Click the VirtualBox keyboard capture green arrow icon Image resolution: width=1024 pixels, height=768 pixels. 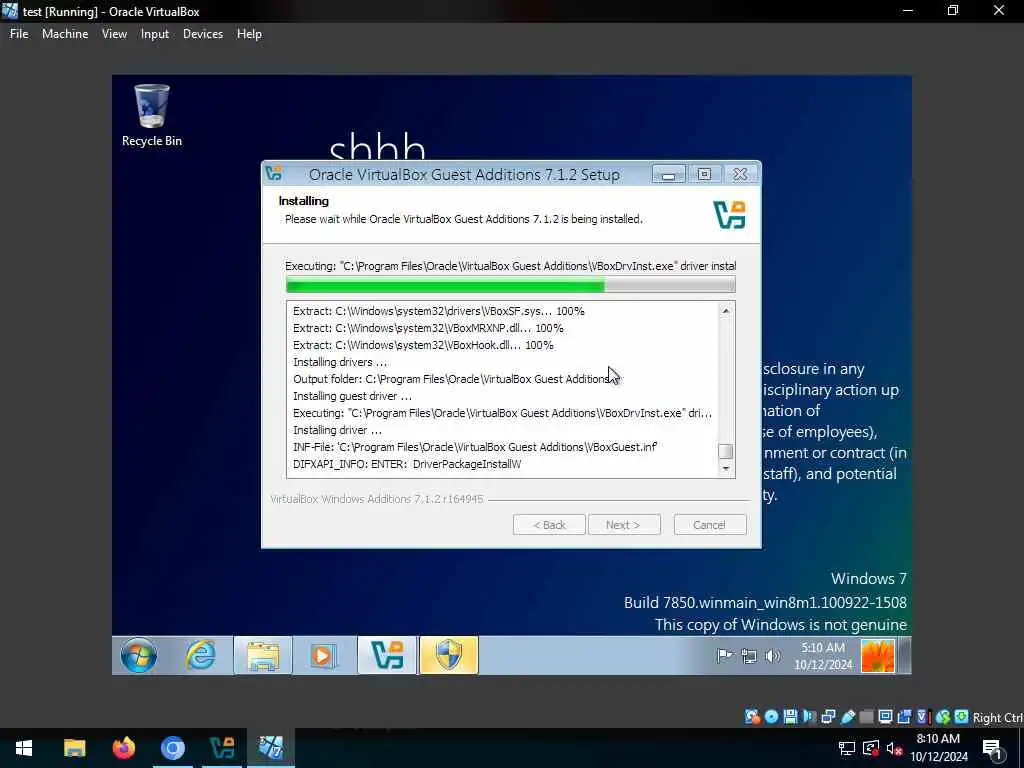[x=961, y=717]
